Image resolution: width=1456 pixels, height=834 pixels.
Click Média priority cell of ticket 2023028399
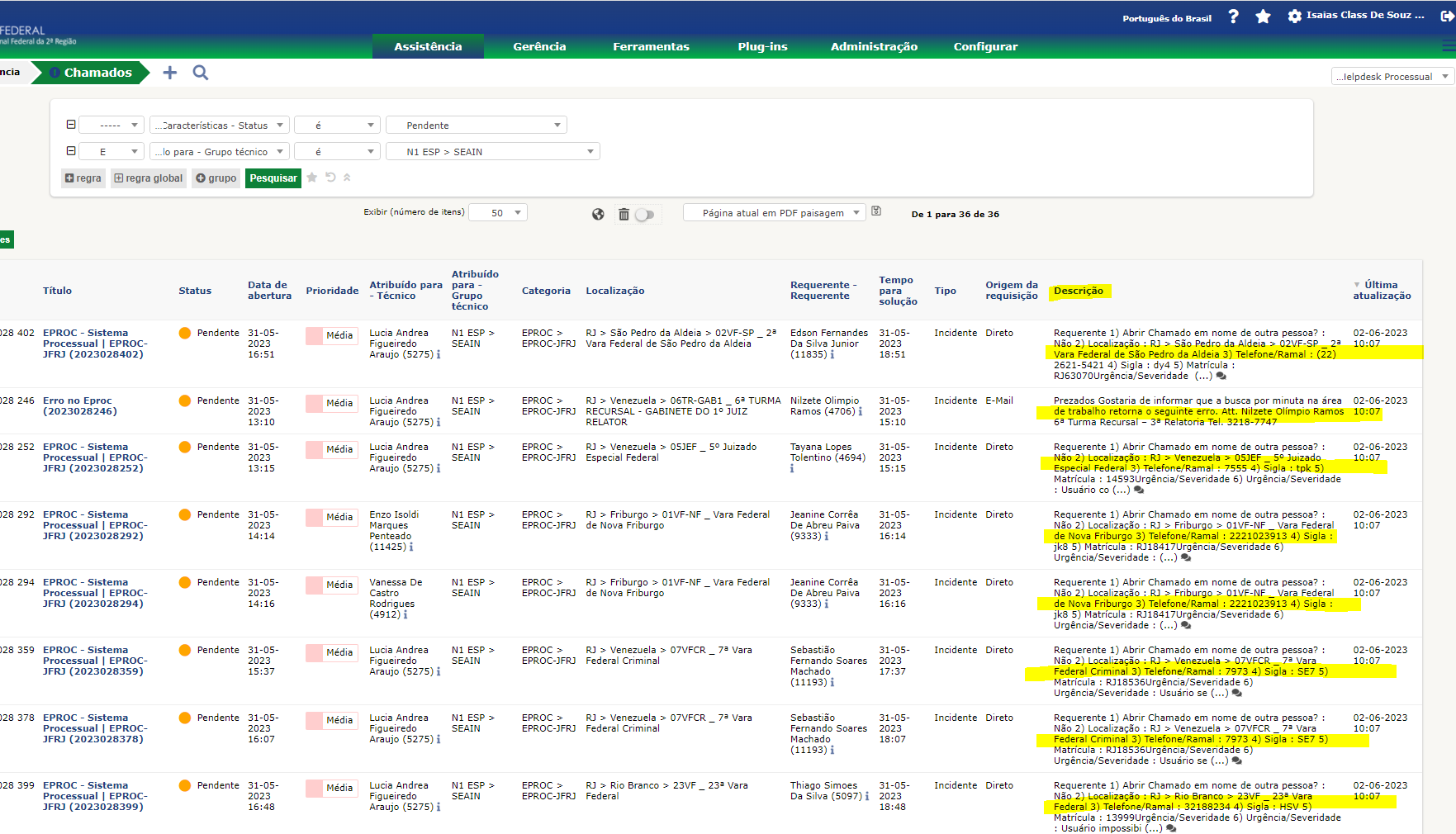pyautogui.click(x=332, y=788)
